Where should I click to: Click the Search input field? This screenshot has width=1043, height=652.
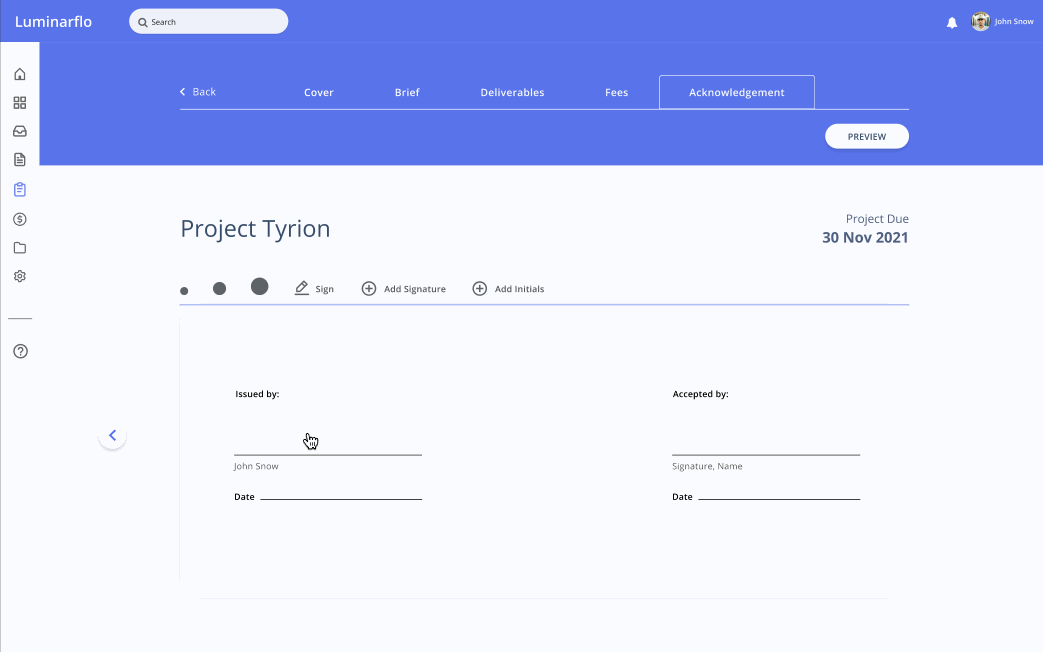(209, 21)
